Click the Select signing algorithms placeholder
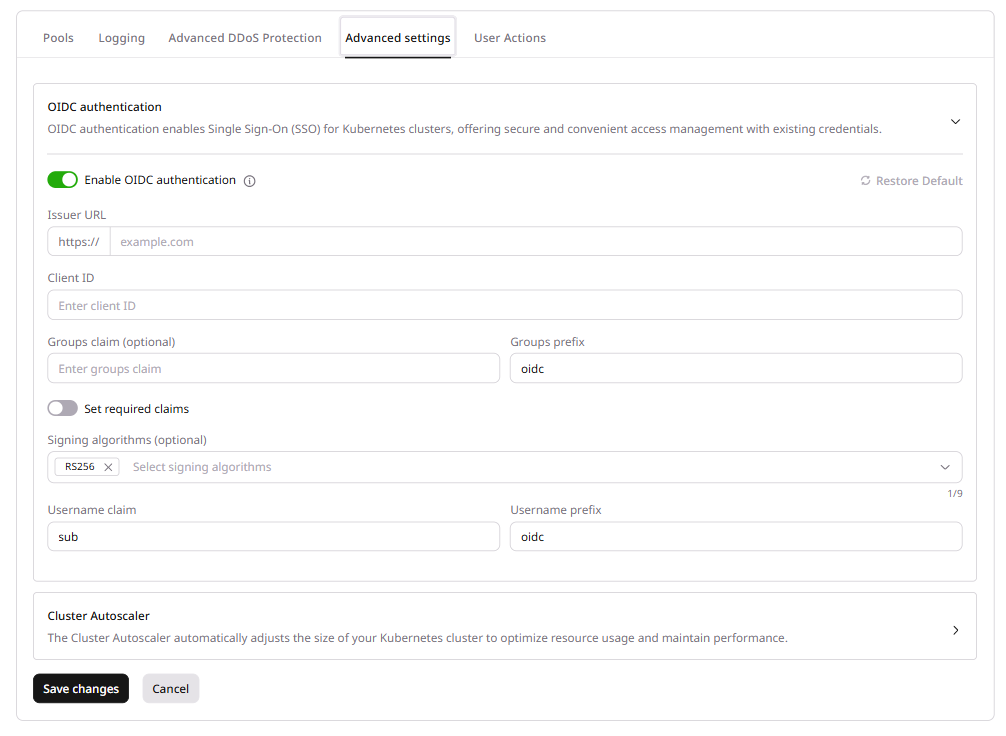 click(x=202, y=467)
